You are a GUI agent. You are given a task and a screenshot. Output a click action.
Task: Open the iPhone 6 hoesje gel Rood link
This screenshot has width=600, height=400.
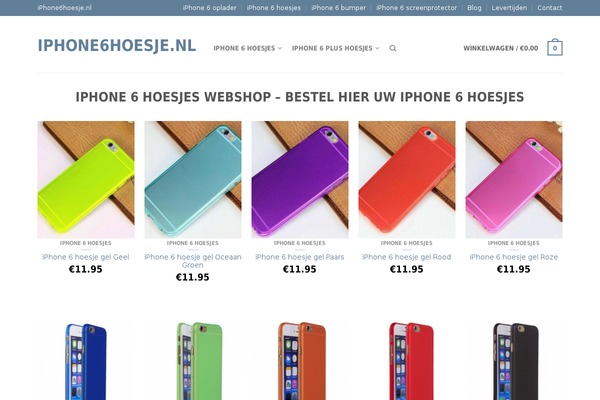407,257
